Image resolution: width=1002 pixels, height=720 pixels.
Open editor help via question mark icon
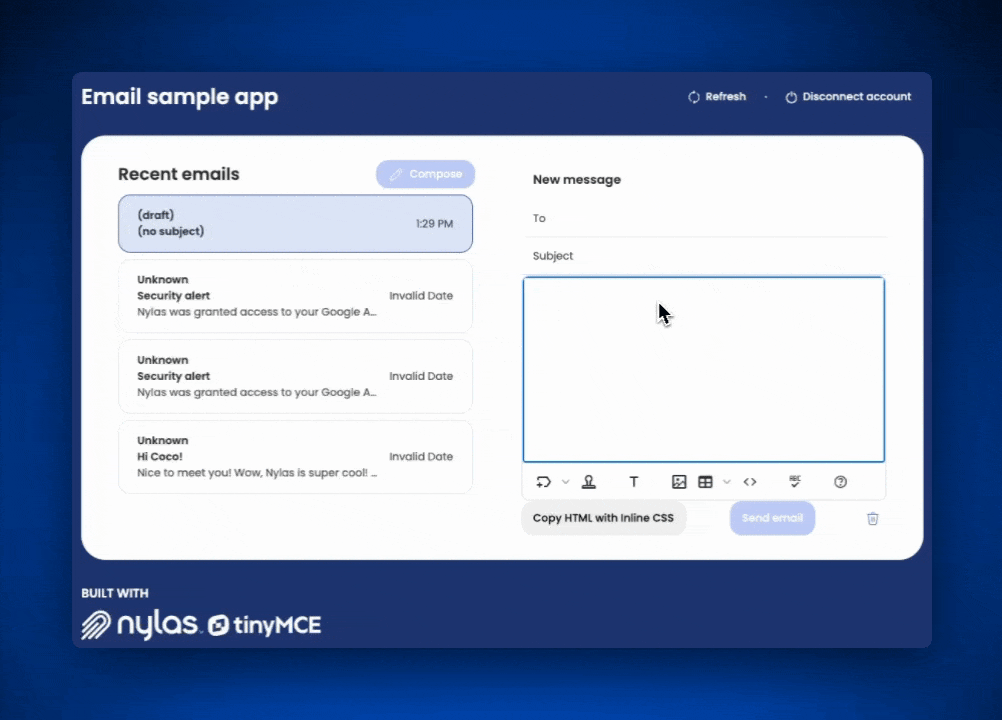[840, 482]
